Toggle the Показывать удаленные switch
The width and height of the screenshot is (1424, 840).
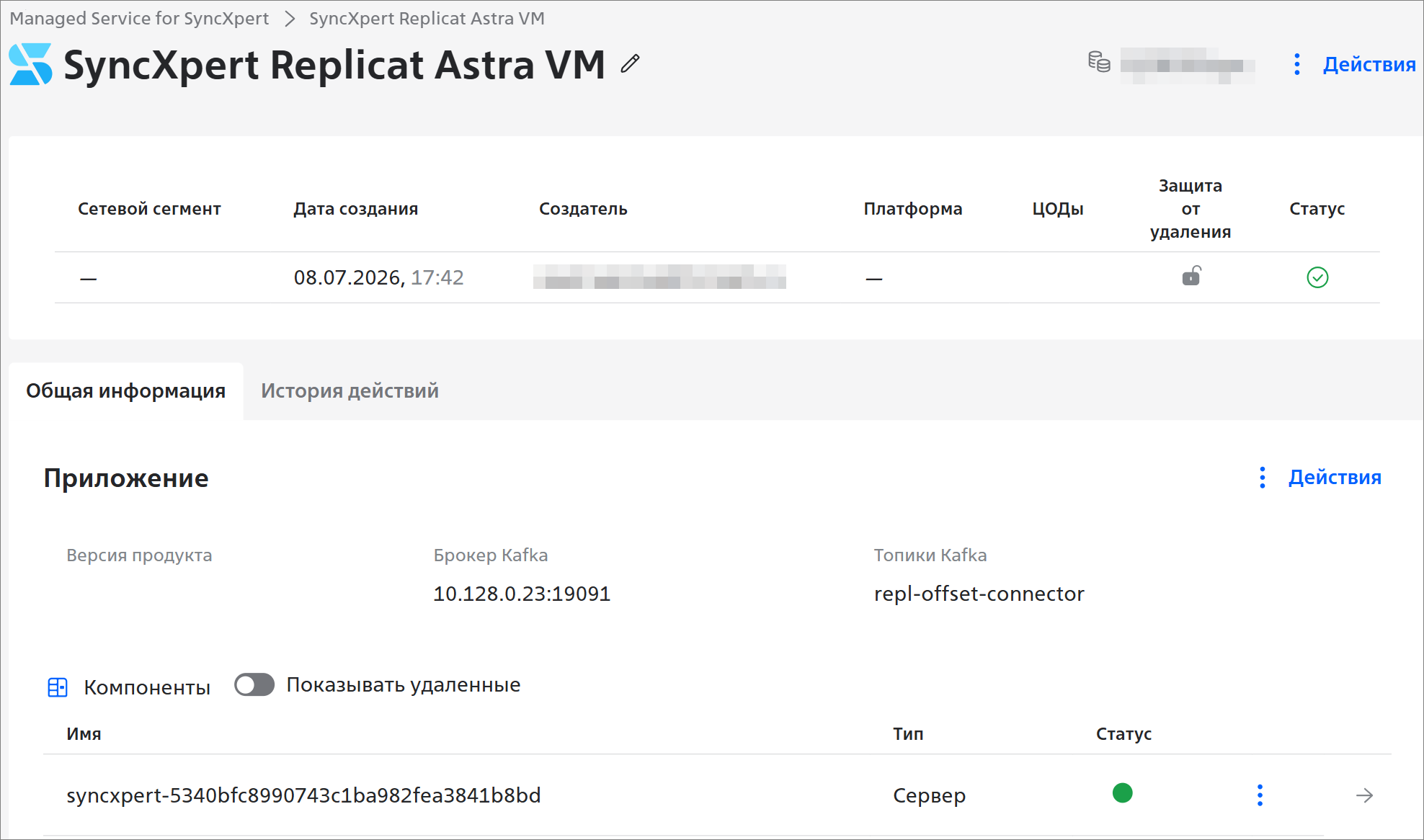(x=254, y=685)
